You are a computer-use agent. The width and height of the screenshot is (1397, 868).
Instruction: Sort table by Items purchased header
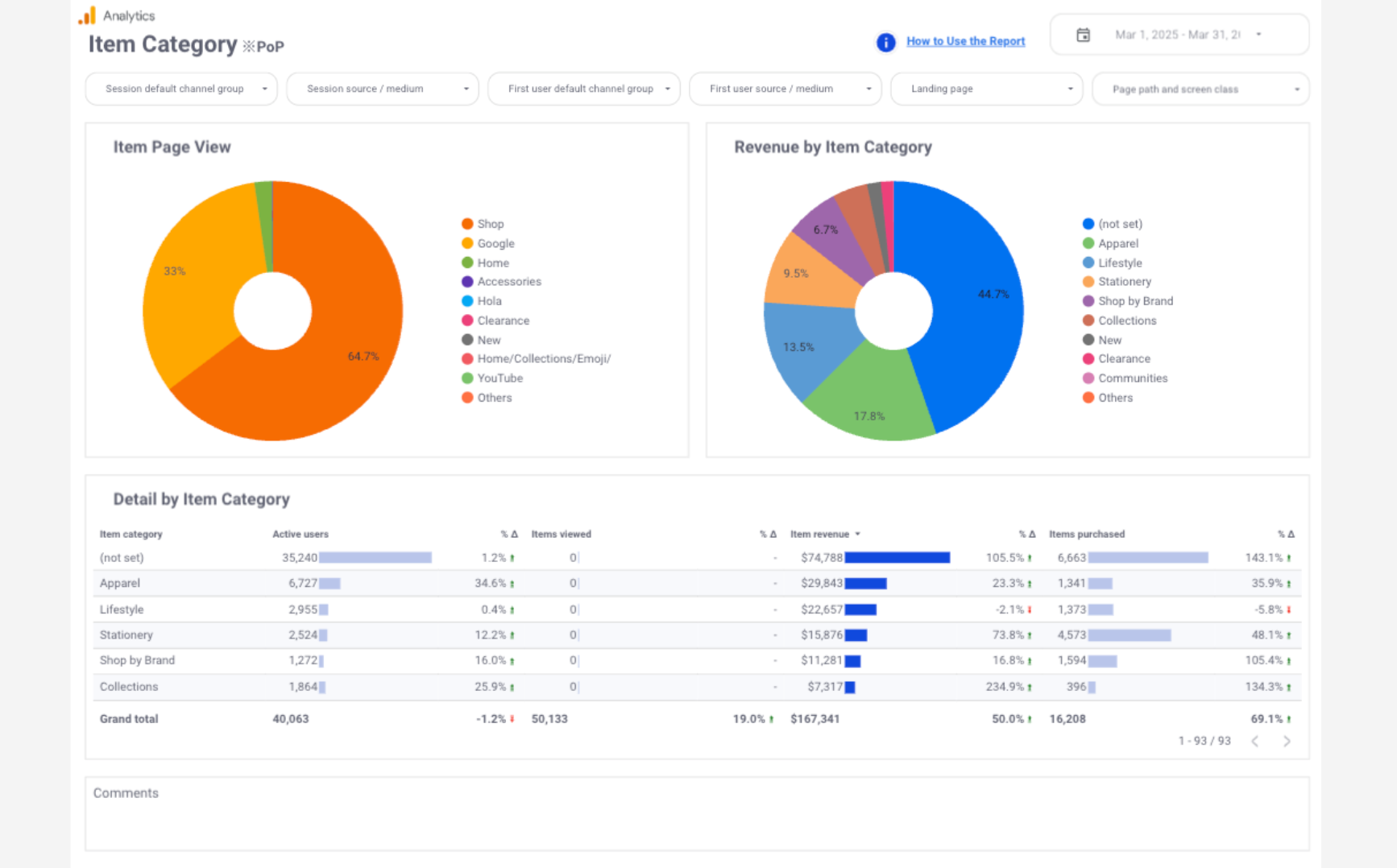[1086, 535]
